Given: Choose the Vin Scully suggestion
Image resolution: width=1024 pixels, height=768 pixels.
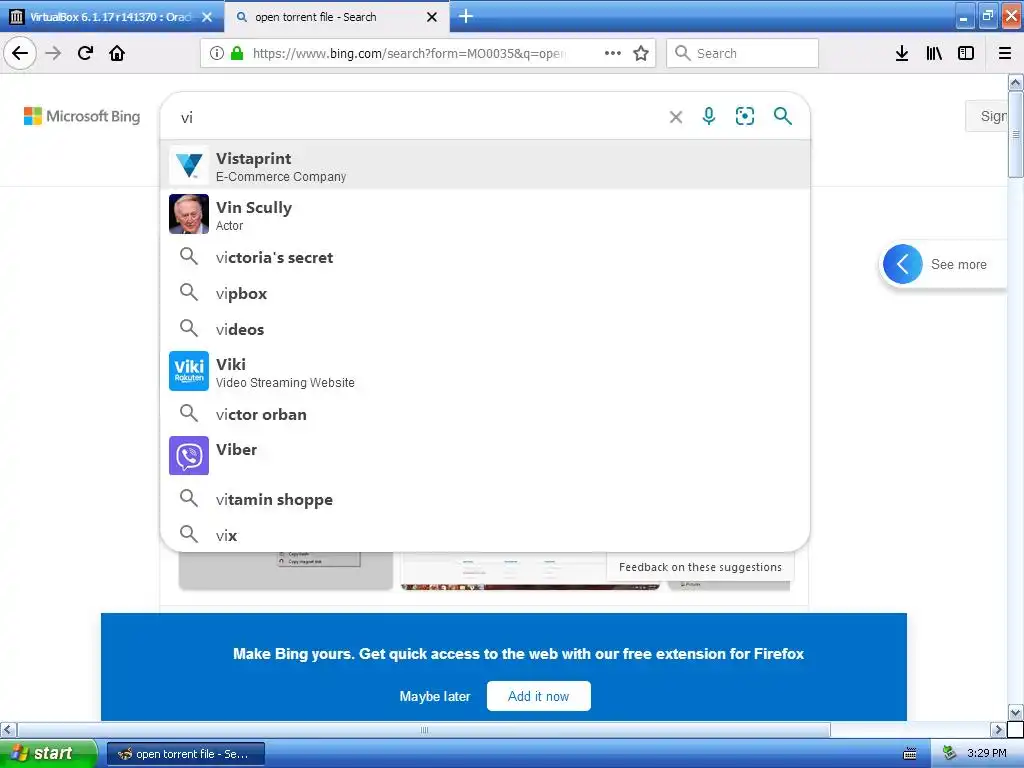Looking at the screenshot, I should 485,214.
